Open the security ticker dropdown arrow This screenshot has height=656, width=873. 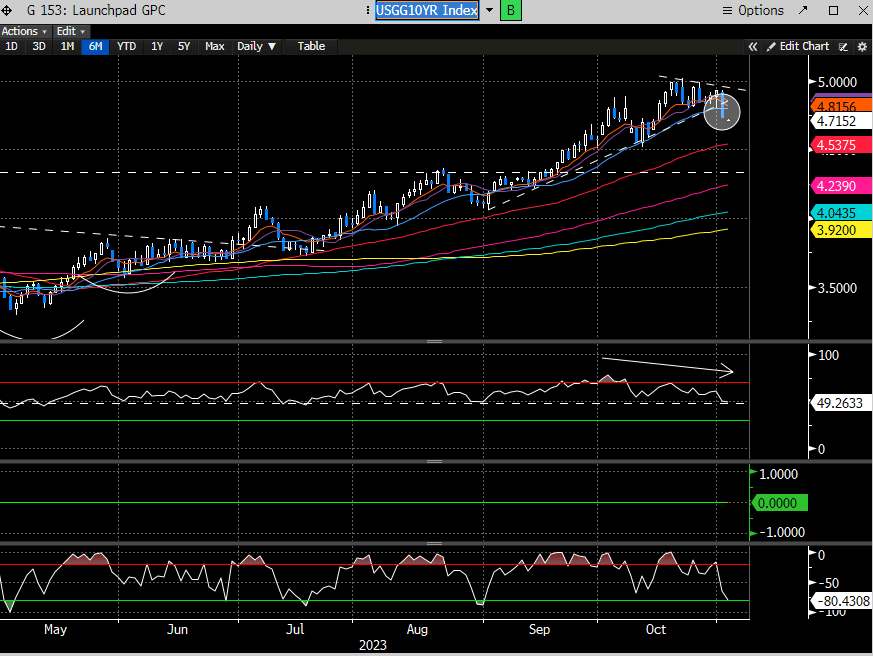pyautogui.click(x=489, y=10)
